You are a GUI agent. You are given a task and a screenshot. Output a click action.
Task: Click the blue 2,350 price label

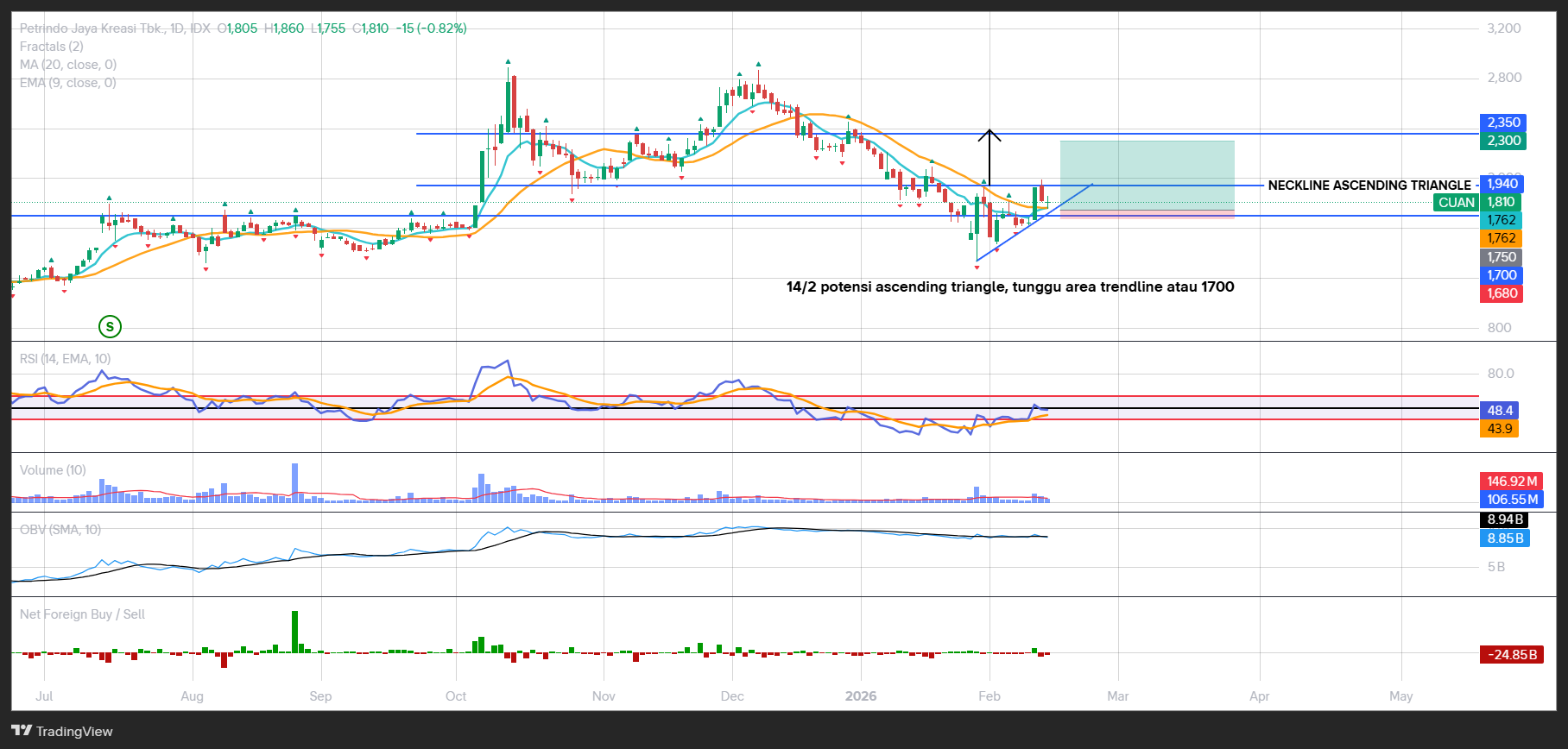(1502, 123)
